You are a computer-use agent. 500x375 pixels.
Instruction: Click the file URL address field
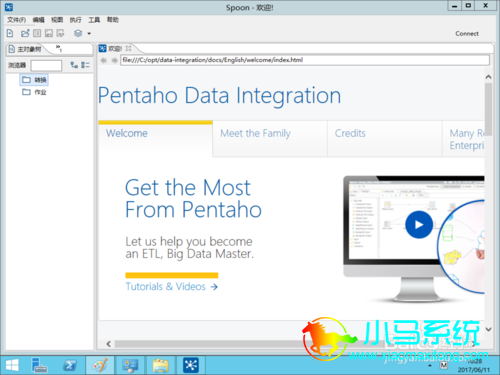tap(305, 60)
